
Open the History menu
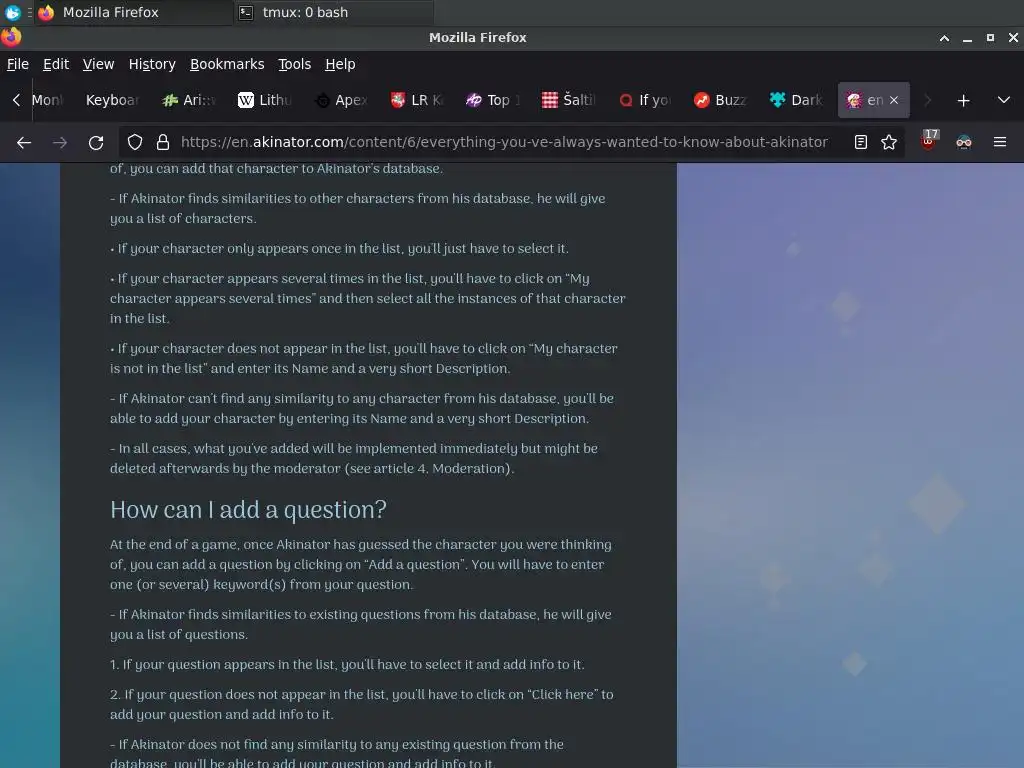point(152,64)
